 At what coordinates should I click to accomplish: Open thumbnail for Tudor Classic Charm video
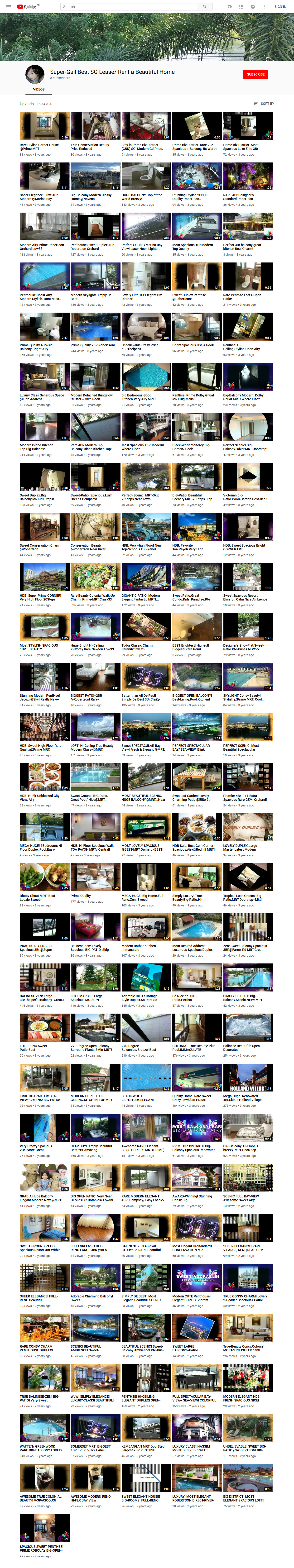click(x=146, y=627)
